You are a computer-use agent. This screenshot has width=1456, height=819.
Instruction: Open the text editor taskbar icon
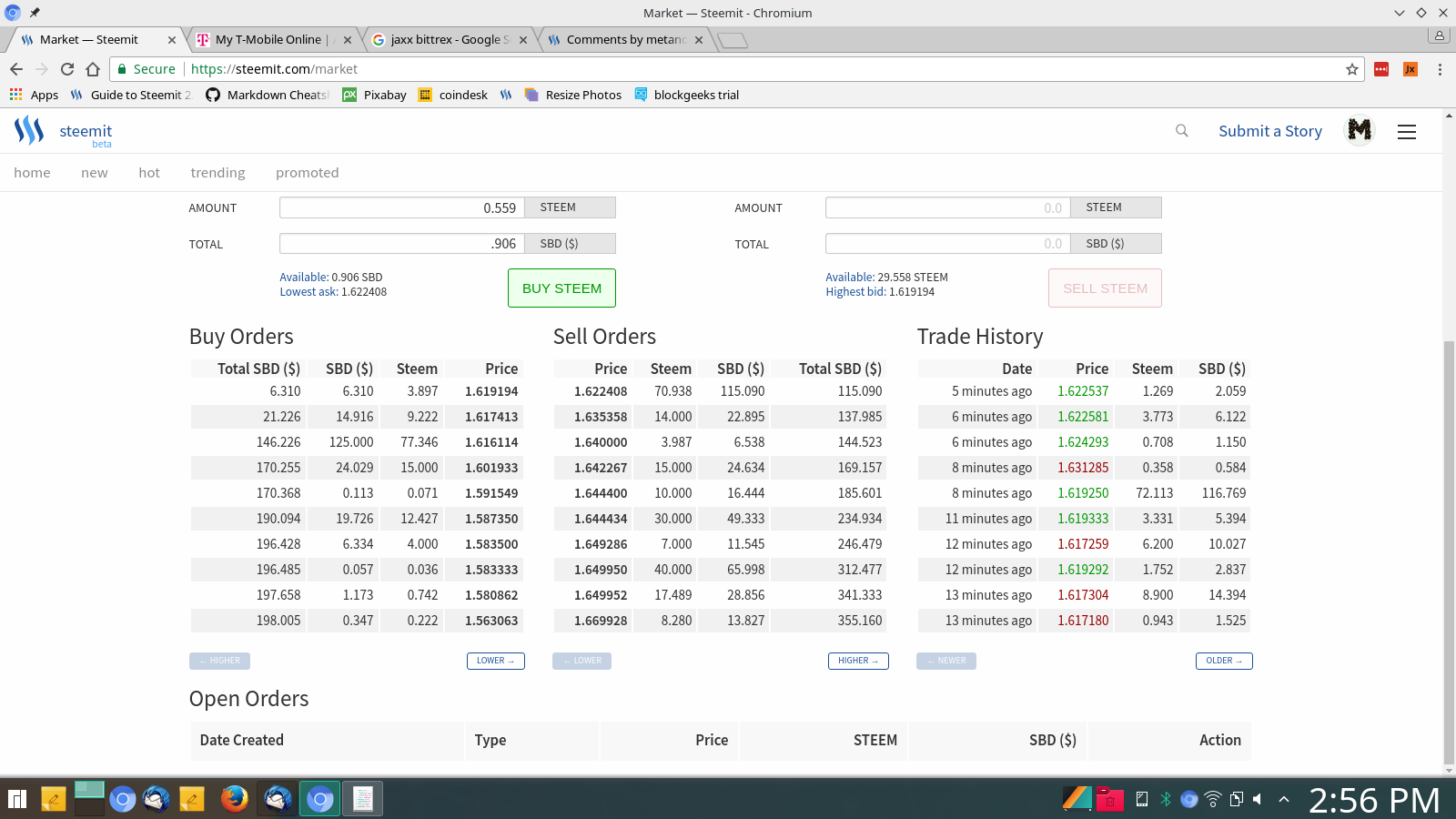click(x=363, y=799)
